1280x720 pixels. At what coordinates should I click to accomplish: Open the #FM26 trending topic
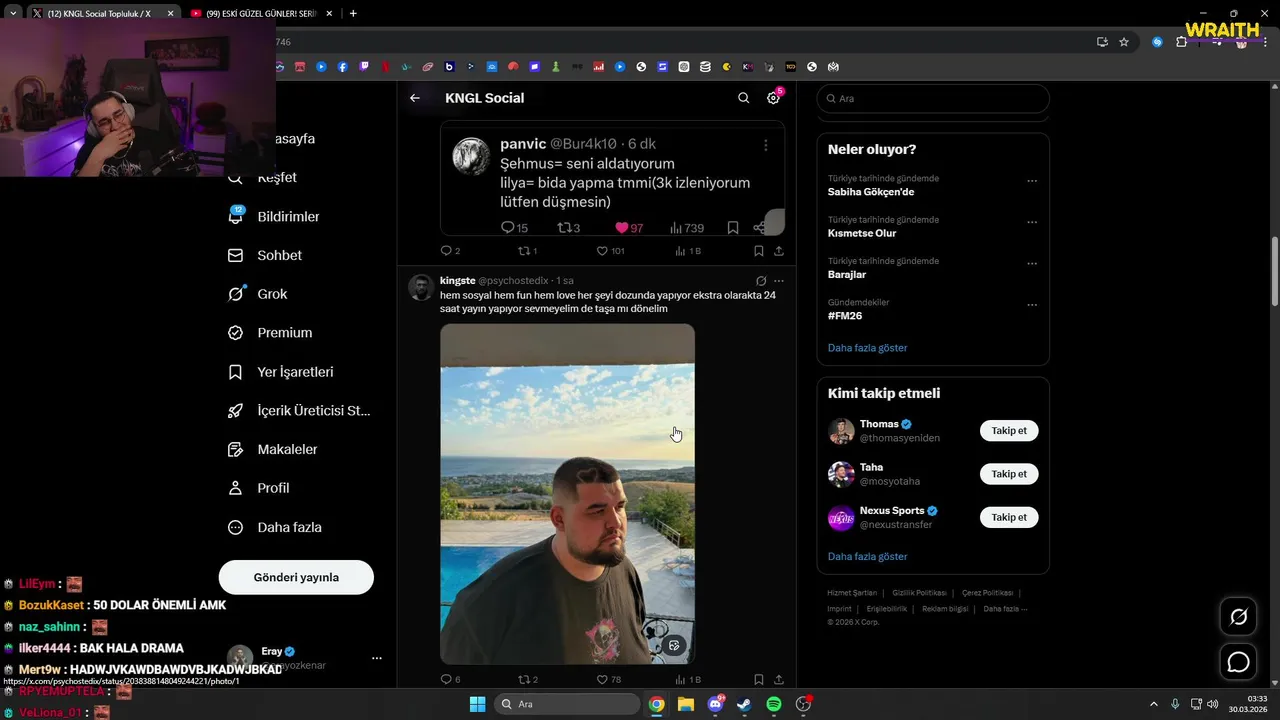pos(845,316)
